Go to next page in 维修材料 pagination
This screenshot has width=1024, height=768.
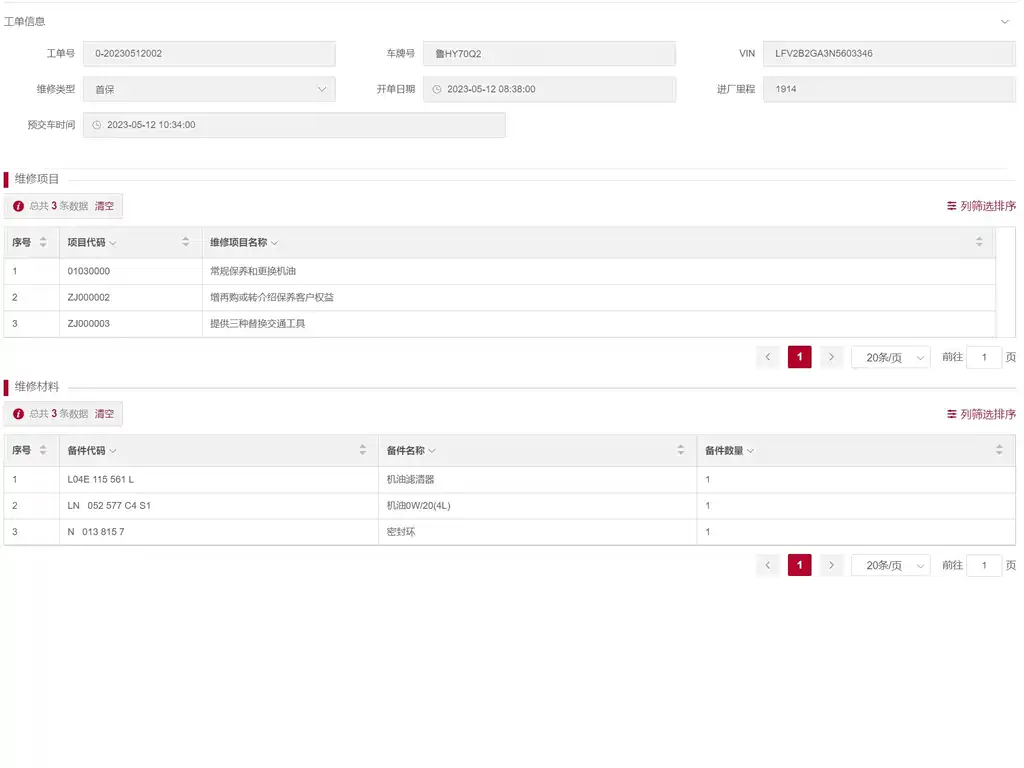(x=831, y=565)
